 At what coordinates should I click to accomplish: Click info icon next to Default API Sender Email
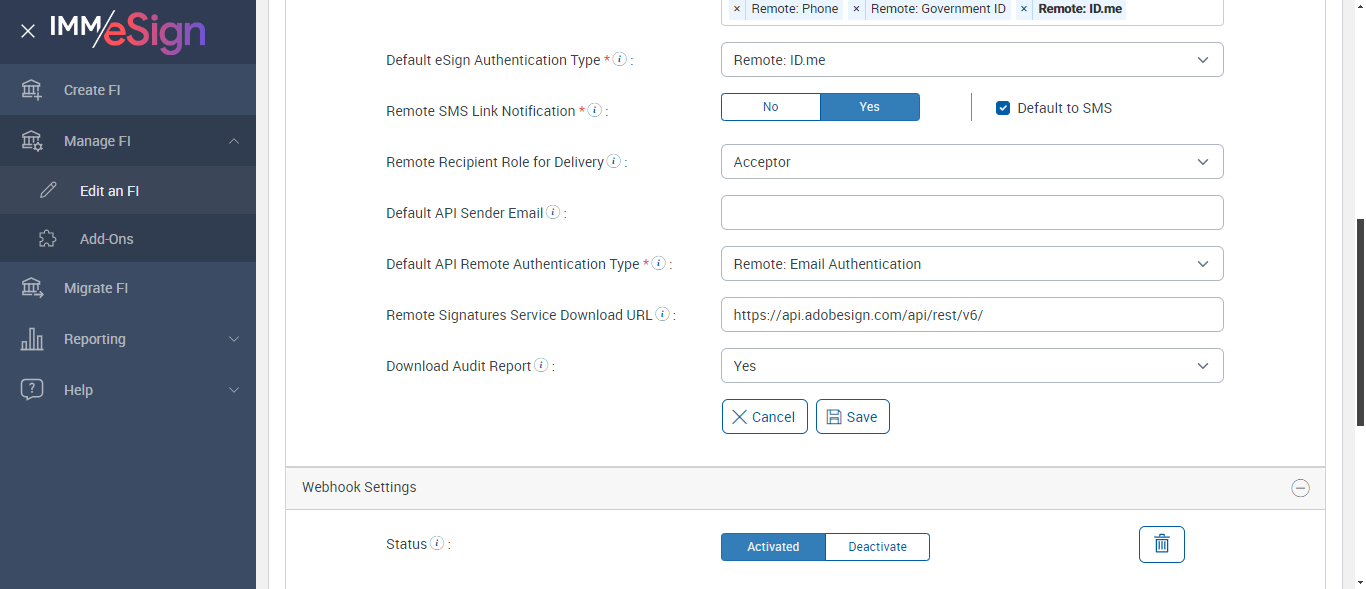tap(553, 213)
